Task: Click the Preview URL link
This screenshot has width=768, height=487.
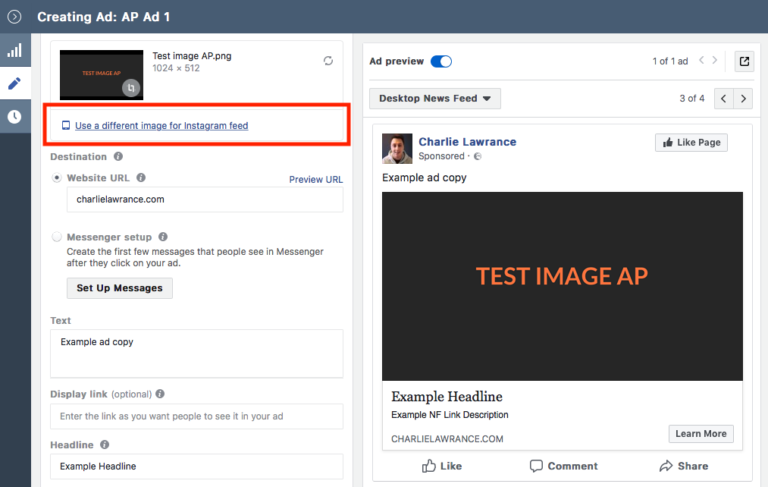Action: click(x=315, y=180)
